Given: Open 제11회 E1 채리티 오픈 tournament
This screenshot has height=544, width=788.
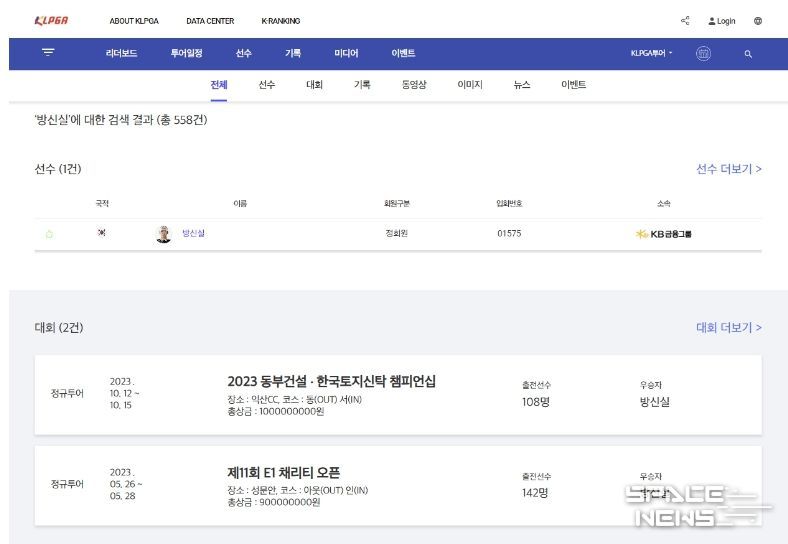Looking at the screenshot, I should (x=284, y=472).
